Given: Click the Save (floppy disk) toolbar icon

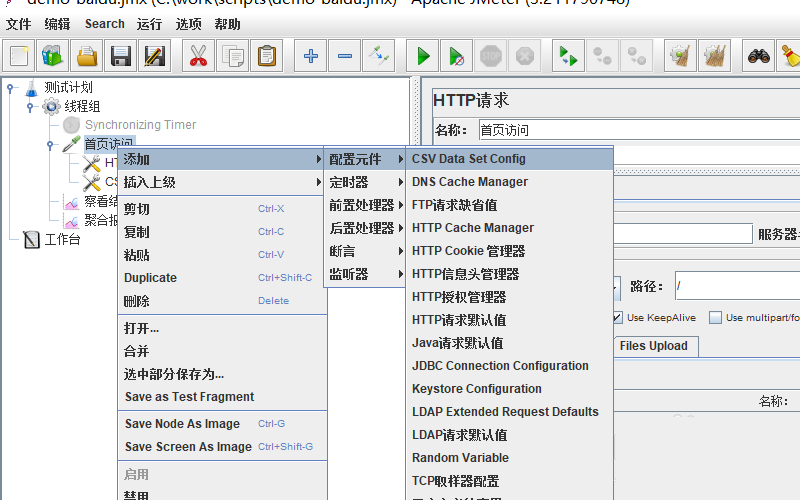Looking at the screenshot, I should (122, 56).
